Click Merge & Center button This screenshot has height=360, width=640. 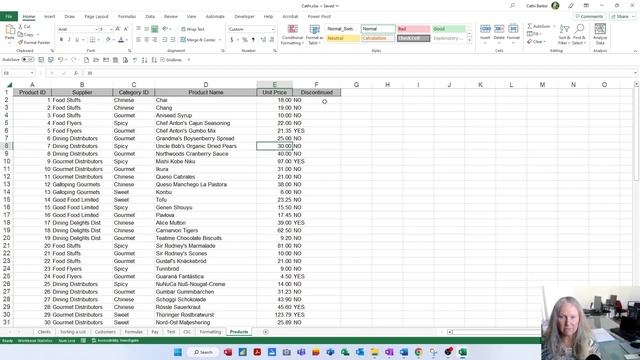198,40
